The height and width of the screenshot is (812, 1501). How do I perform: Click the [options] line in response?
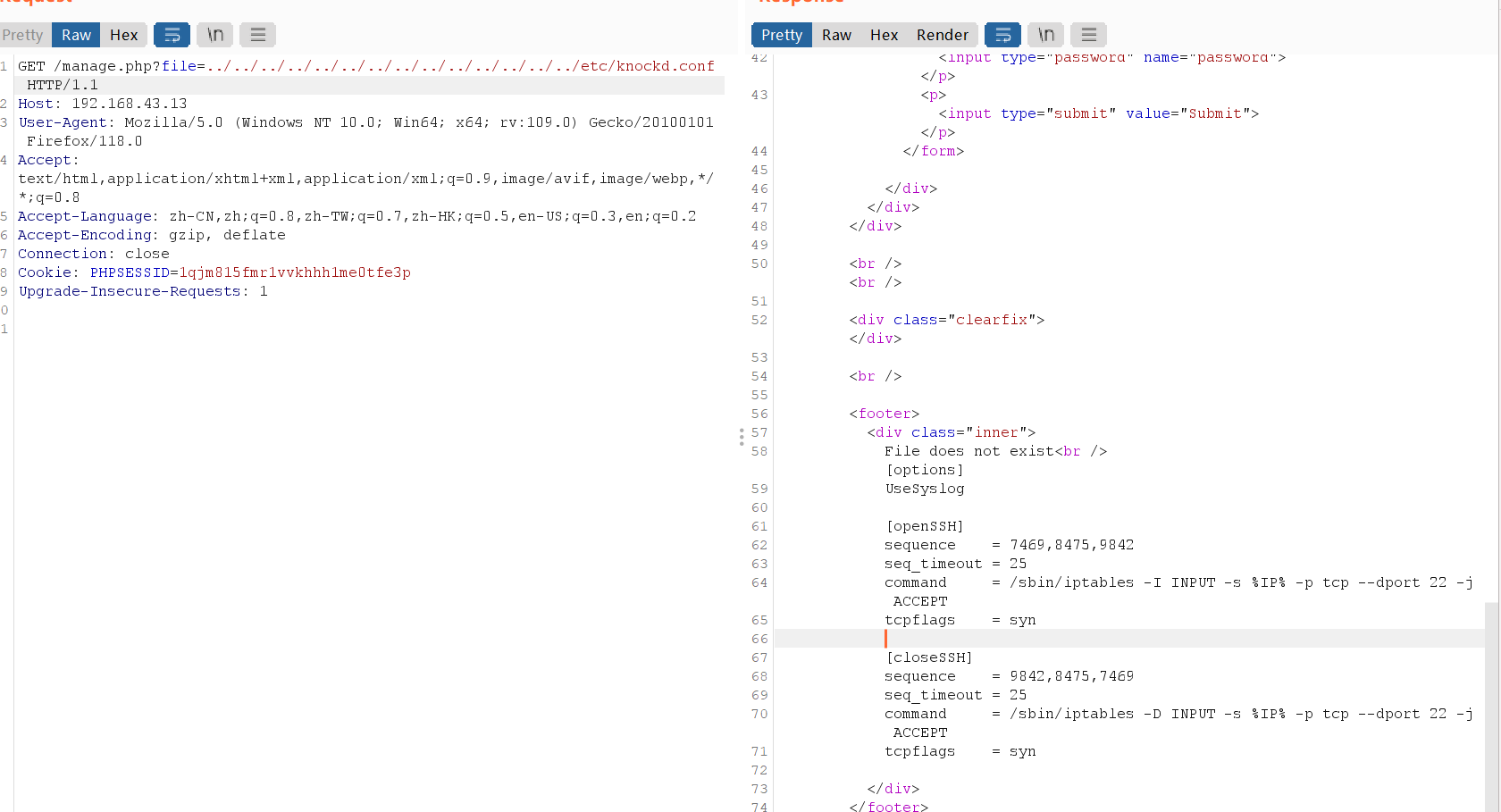[x=925, y=470]
